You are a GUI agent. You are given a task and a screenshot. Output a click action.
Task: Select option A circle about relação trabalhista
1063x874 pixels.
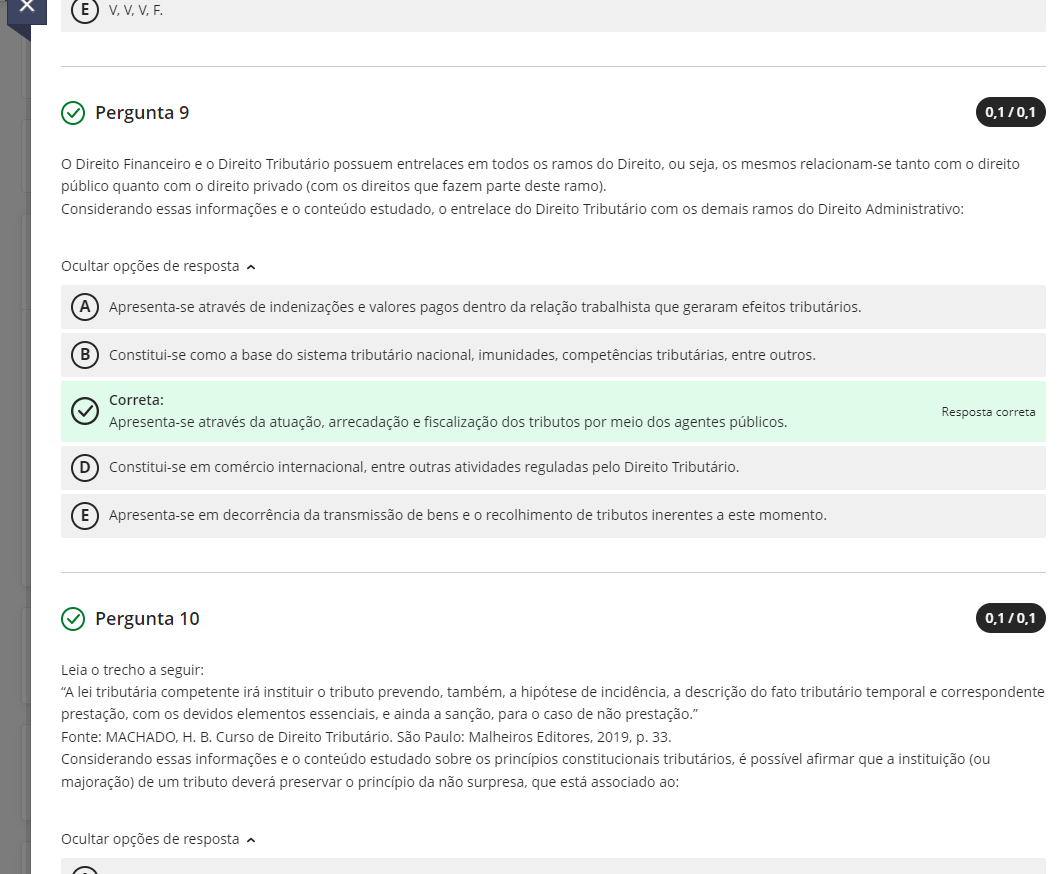click(x=85, y=307)
